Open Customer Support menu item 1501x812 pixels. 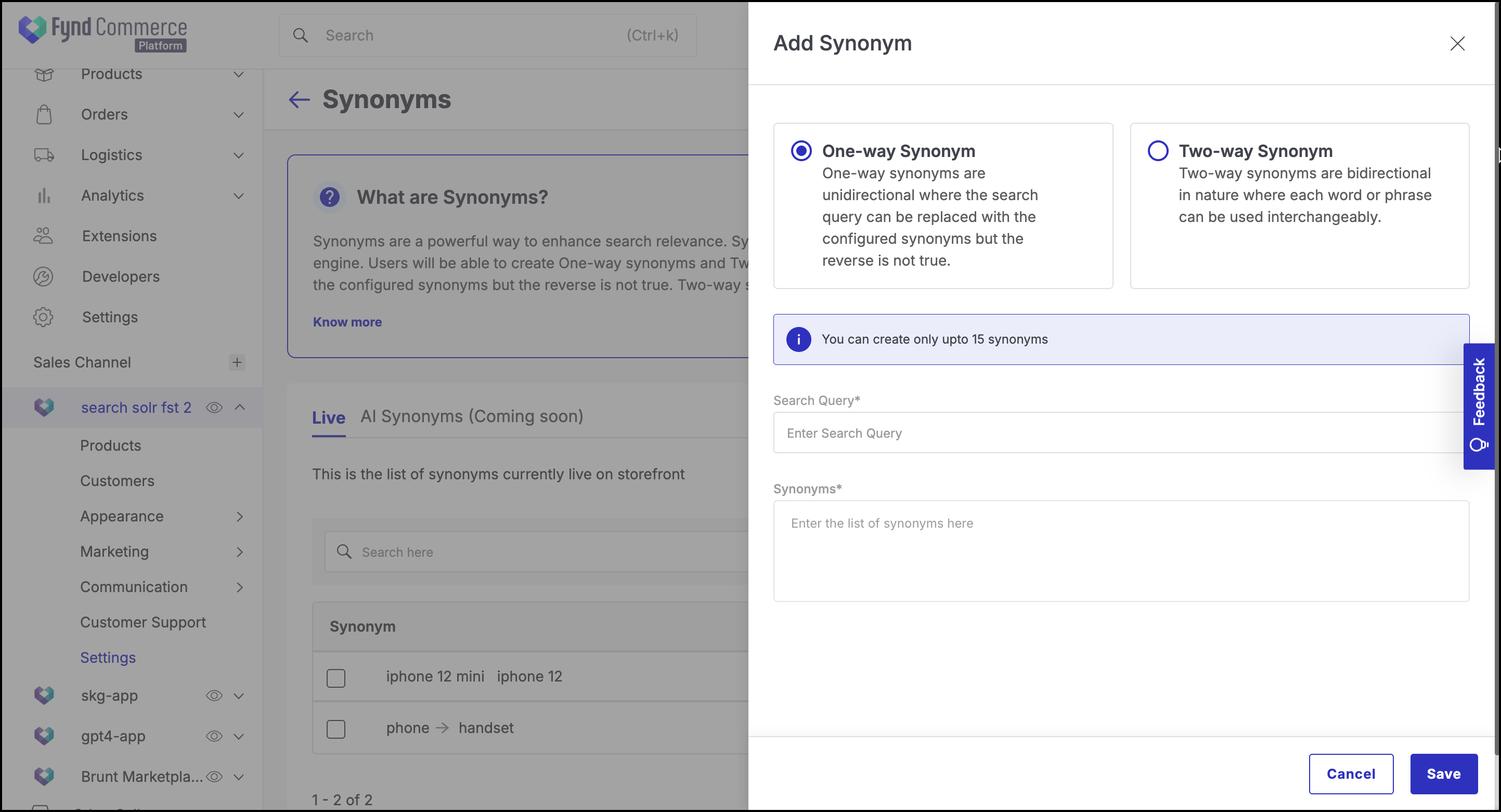point(144,622)
